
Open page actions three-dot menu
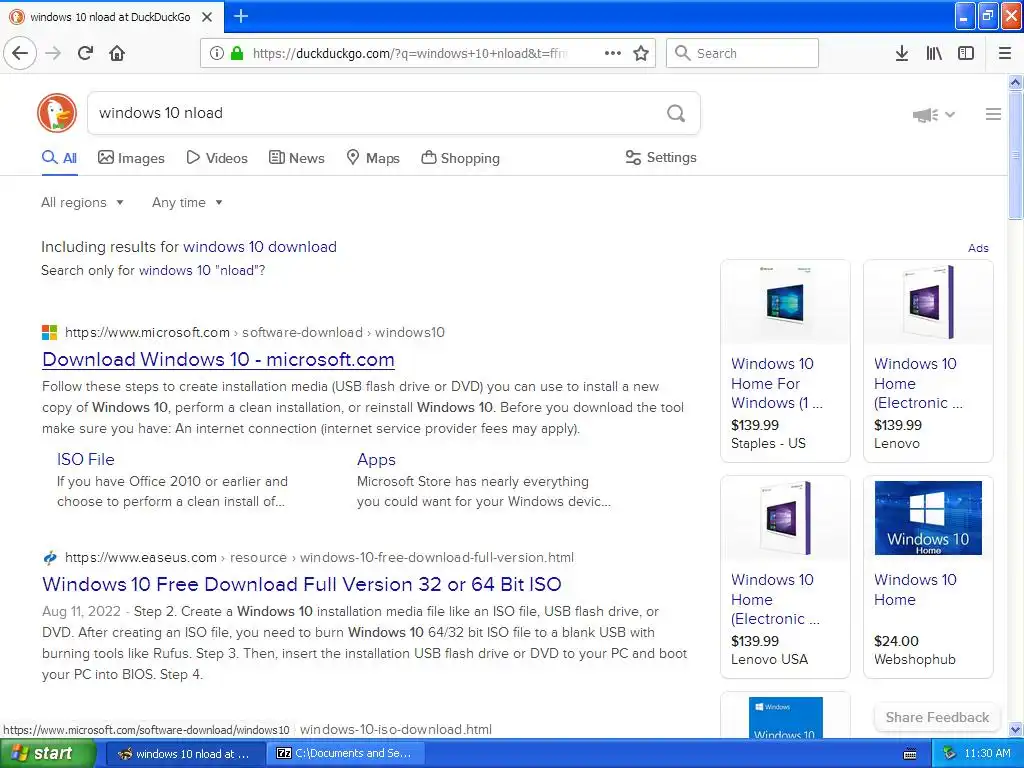pos(613,53)
